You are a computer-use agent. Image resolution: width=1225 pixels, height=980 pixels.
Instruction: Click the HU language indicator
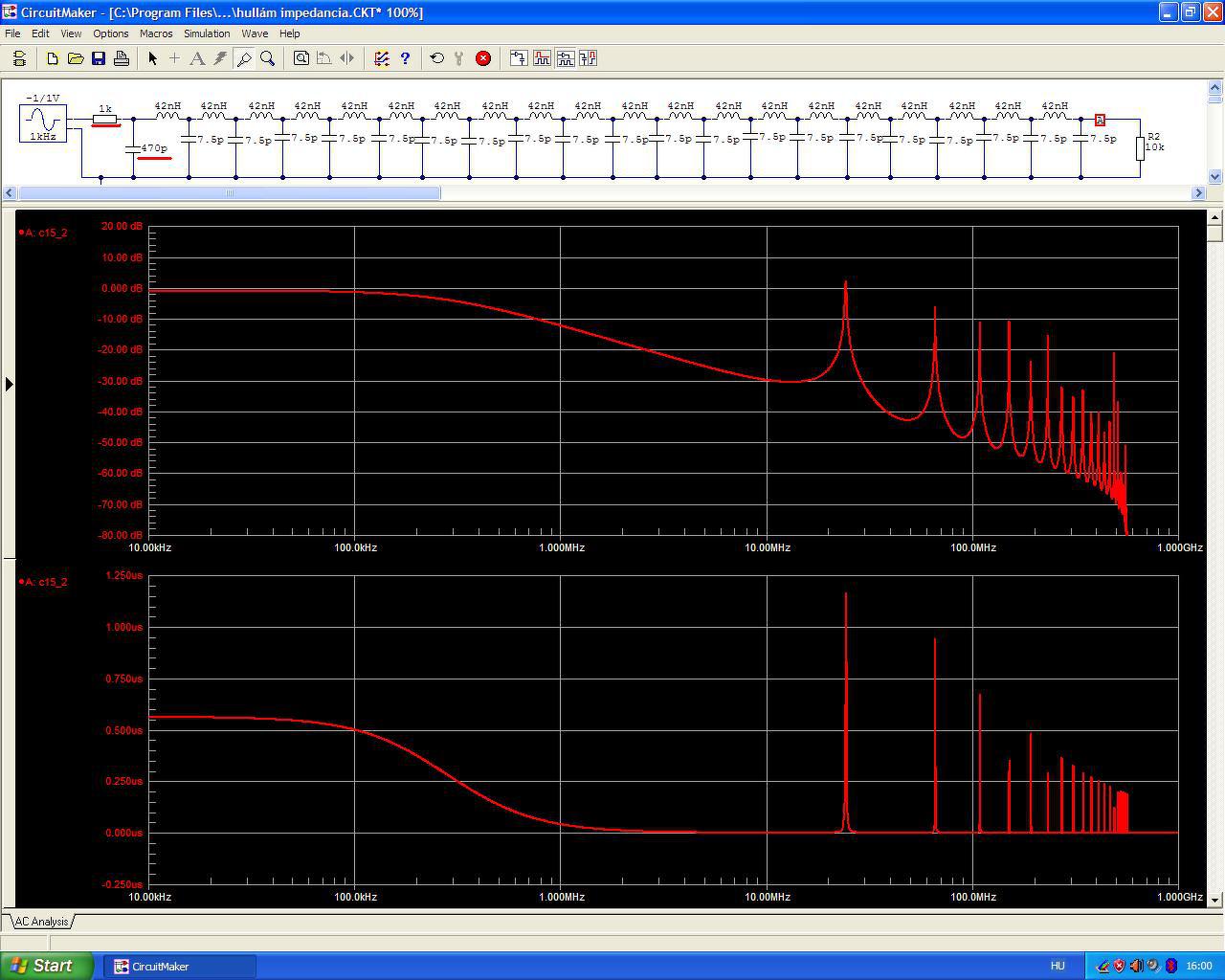[1058, 966]
